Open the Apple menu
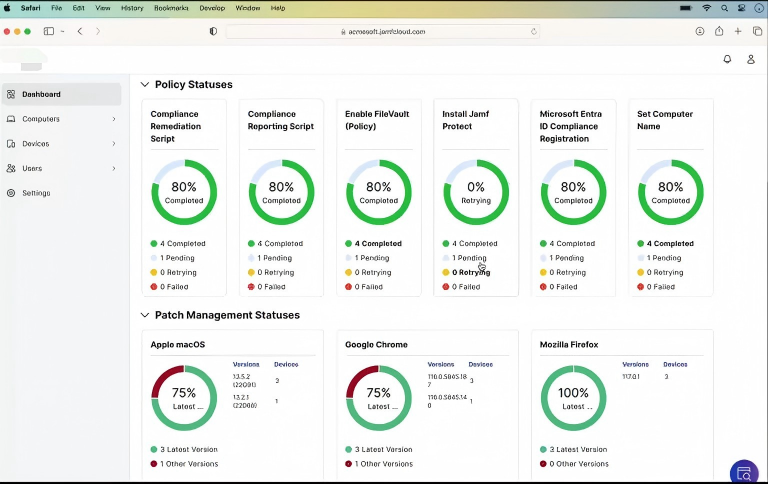This screenshot has height=484, width=768. [x=7, y=8]
